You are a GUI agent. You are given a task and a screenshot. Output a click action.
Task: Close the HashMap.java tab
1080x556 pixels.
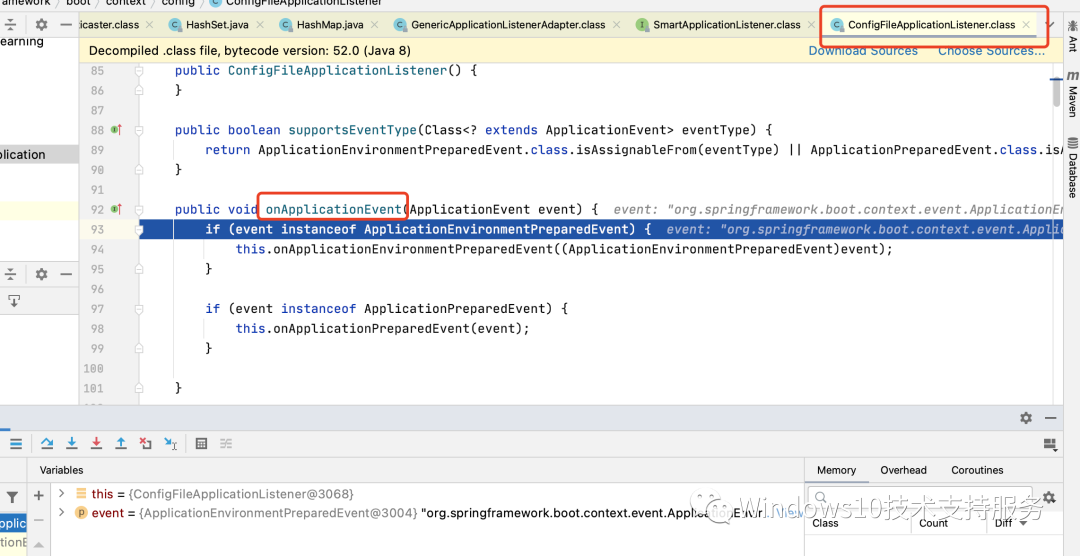(375, 25)
